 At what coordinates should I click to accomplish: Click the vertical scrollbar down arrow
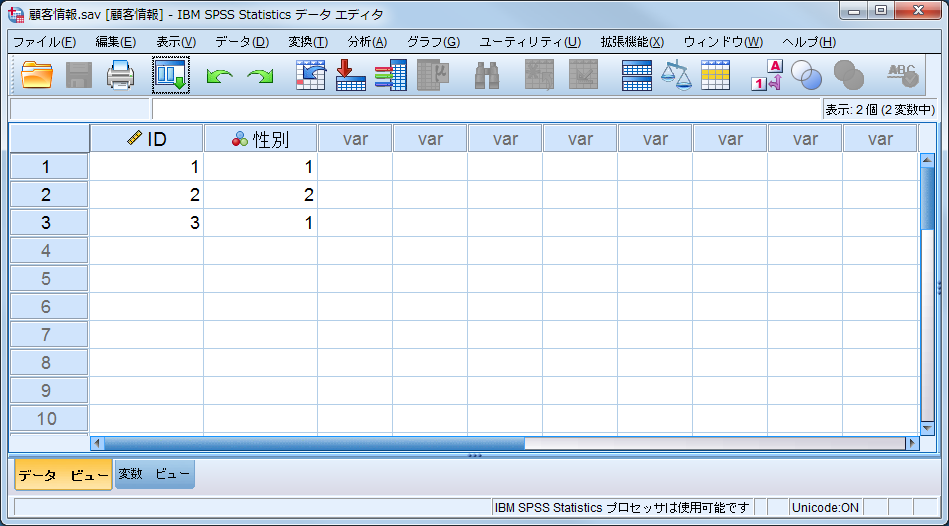(927, 428)
